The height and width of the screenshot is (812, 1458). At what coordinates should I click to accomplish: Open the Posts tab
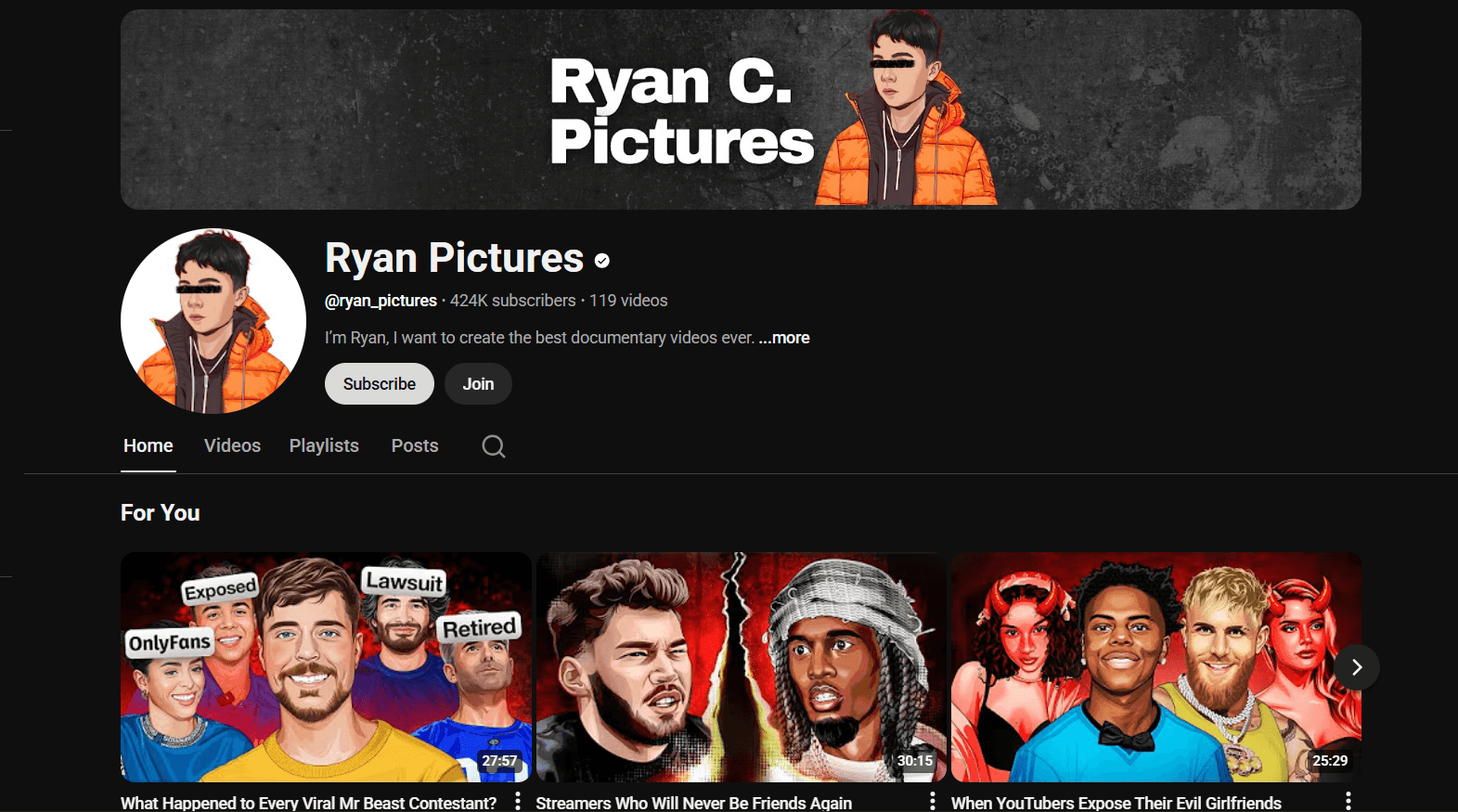point(415,445)
